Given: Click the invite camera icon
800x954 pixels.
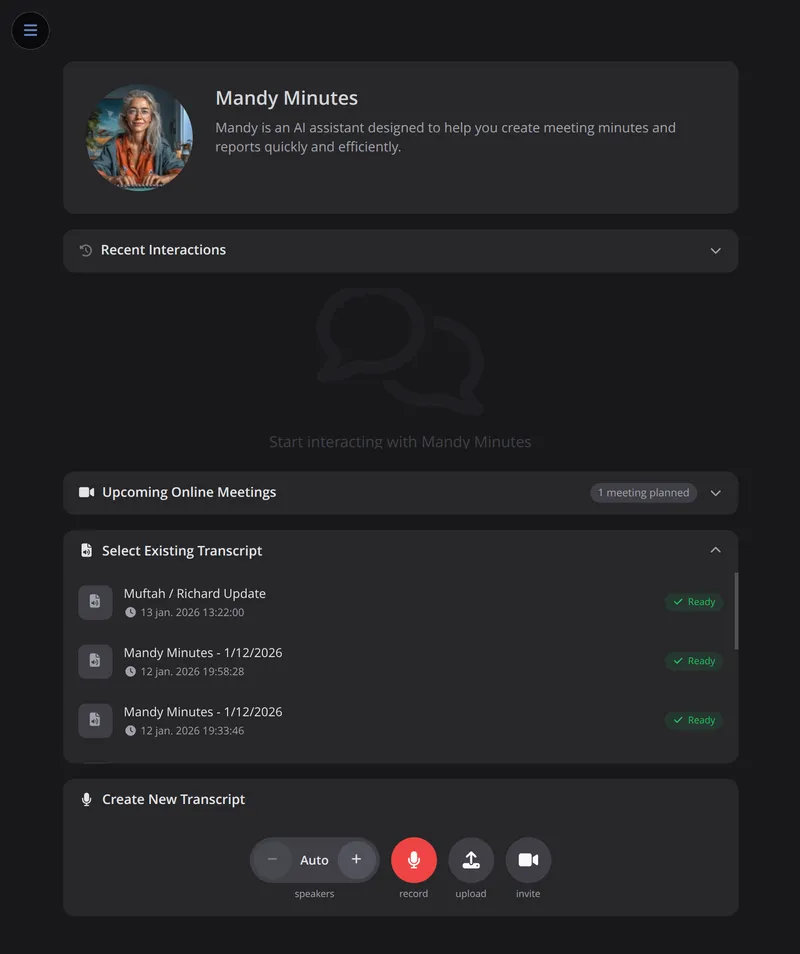Looking at the screenshot, I should pyautogui.click(x=528, y=859).
